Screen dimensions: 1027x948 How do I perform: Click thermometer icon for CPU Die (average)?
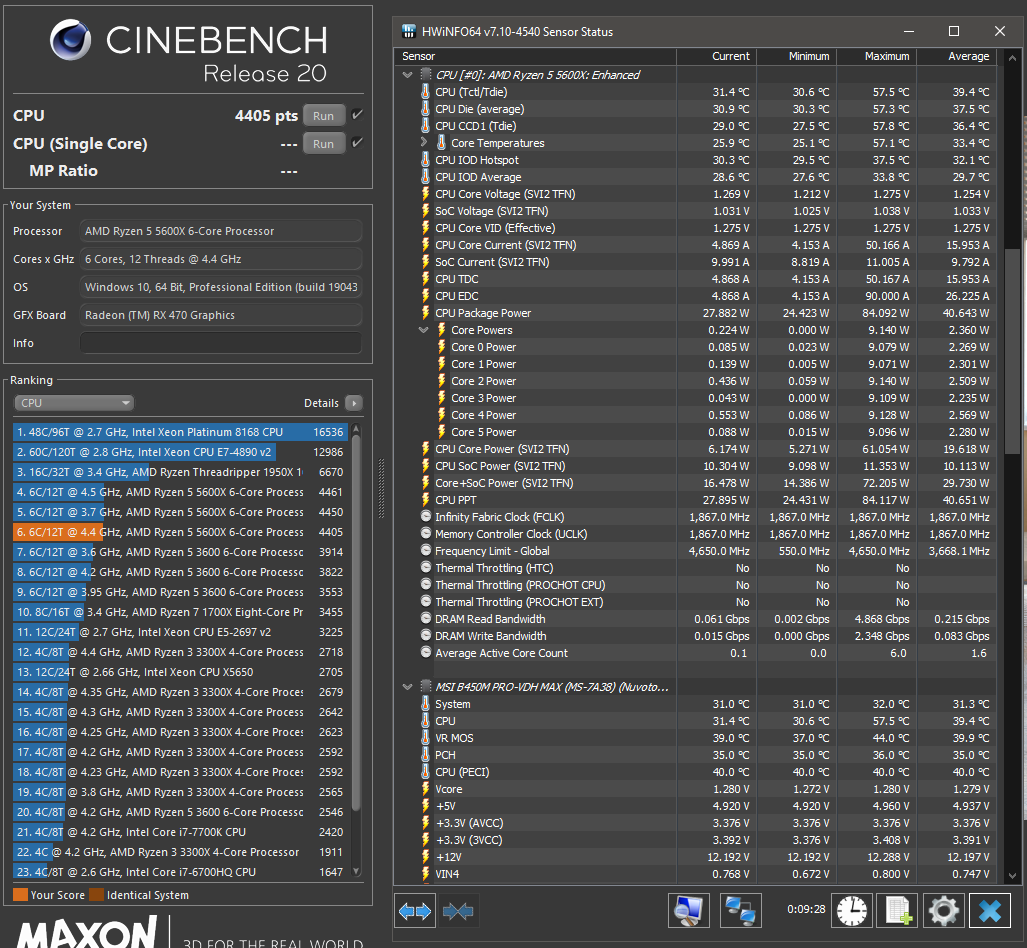[x=425, y=109]
